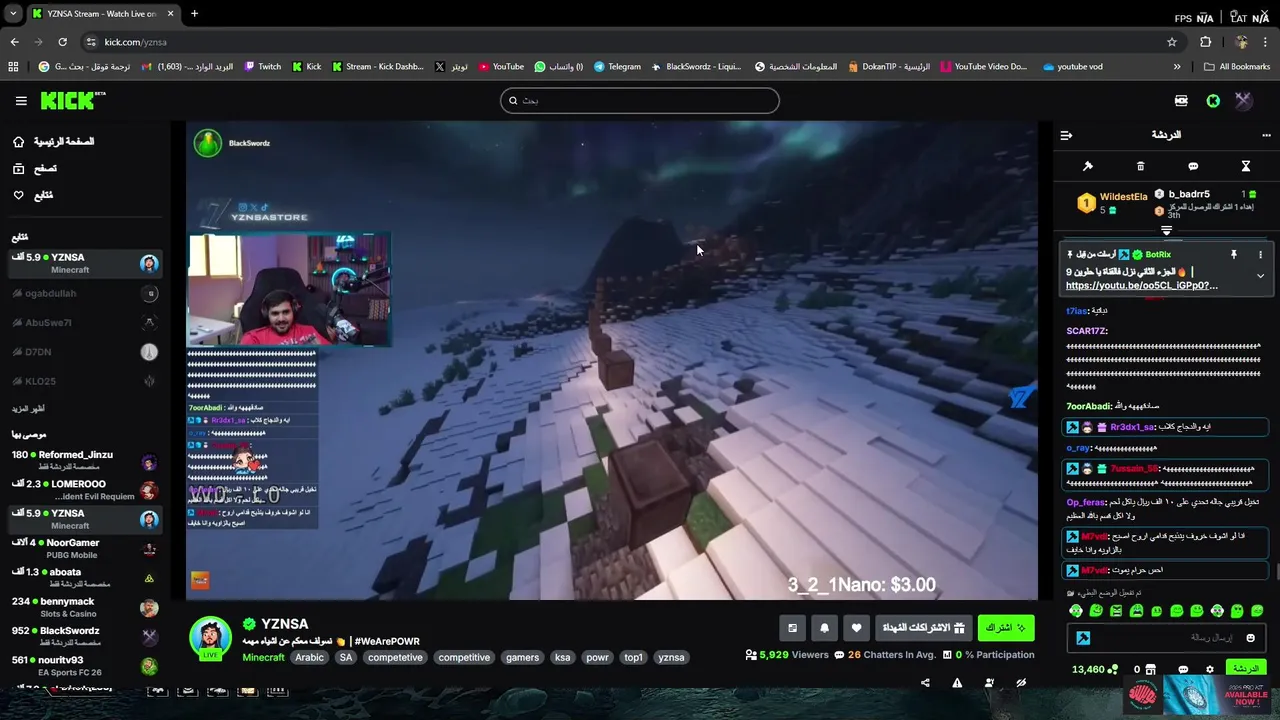Open pinned message vertical dots menu
This screenshot has height=720, width=1280.
point(1260,255)
